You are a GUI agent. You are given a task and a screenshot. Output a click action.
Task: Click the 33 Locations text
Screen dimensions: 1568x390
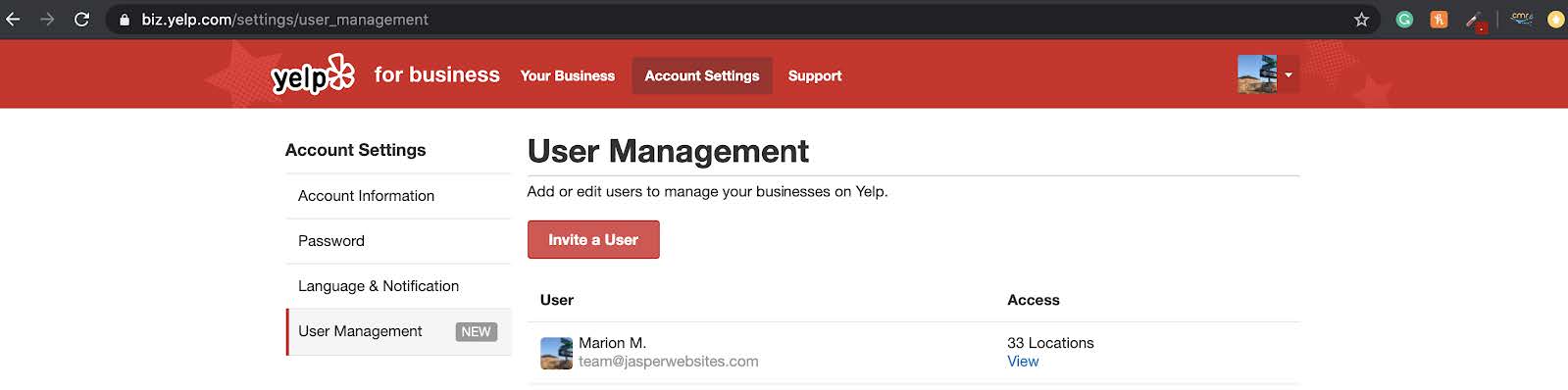click(x=1050, y=343)
